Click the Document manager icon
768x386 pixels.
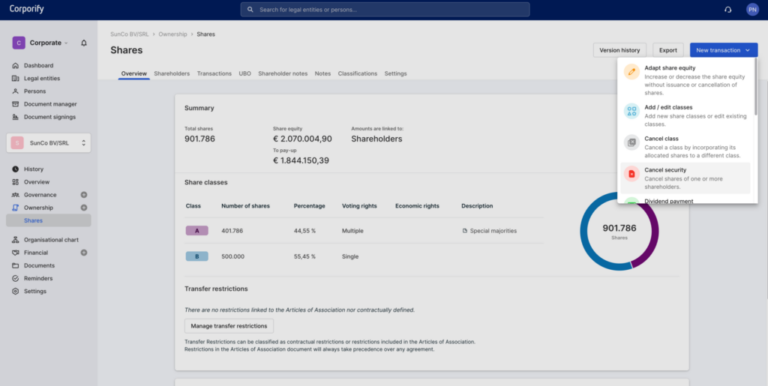click(15, 104)
